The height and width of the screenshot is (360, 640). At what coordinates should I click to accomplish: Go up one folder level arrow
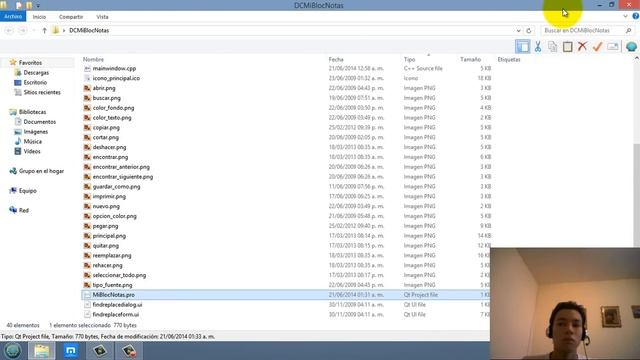point(44,31)
